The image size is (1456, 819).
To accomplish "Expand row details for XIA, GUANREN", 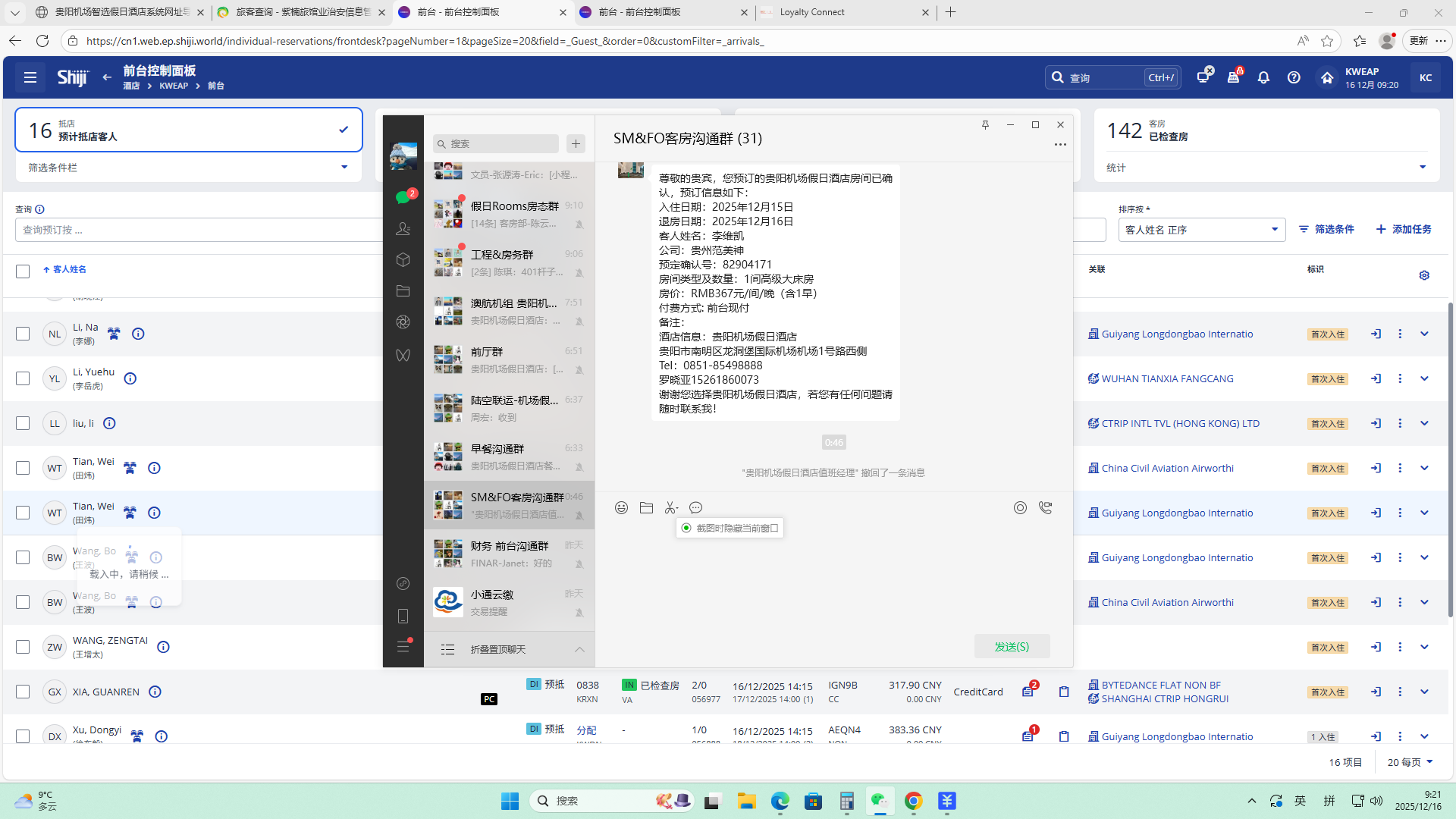I will tap(1424, 692).
